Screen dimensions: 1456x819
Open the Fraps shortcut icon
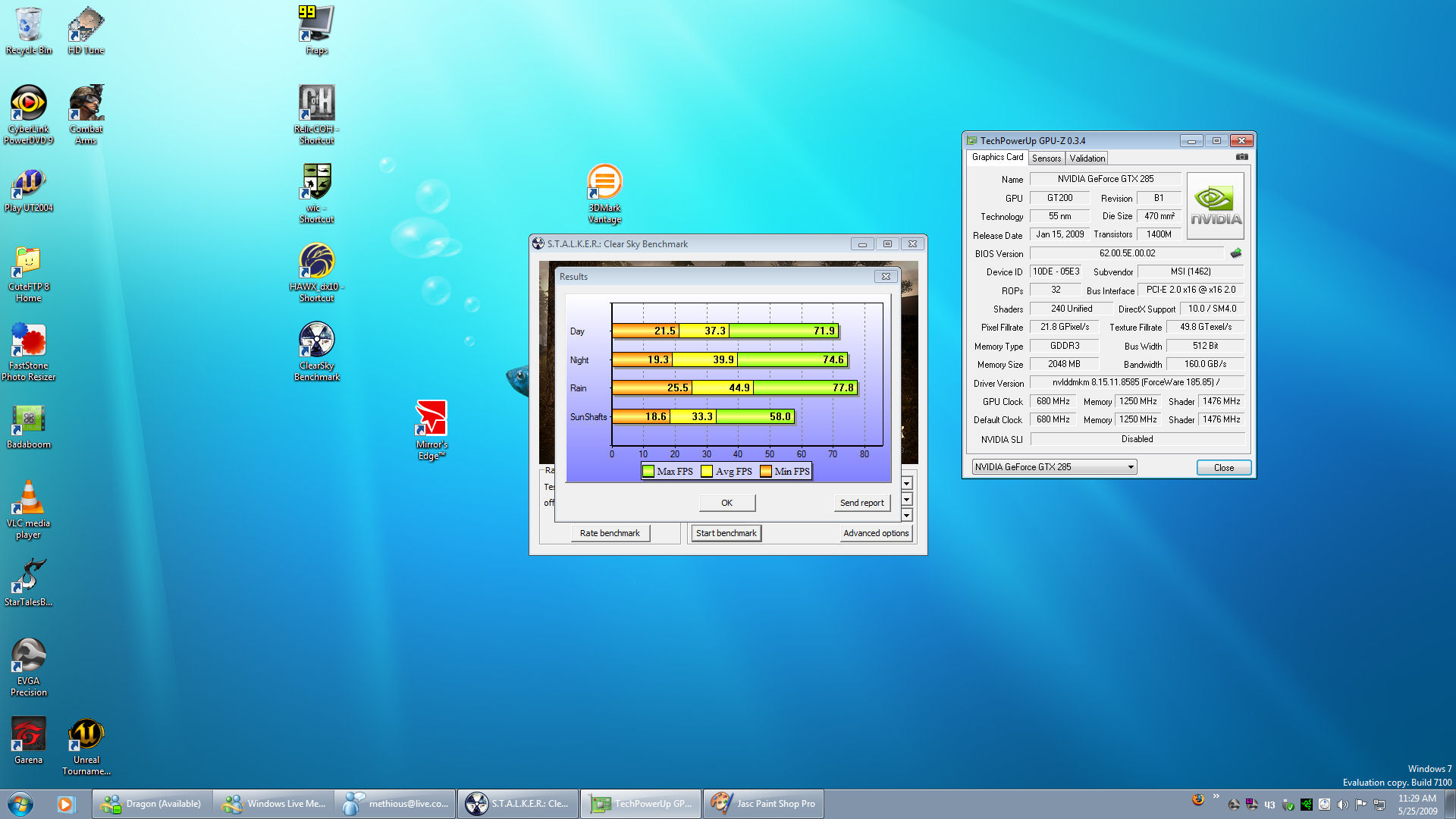point(316,30)
